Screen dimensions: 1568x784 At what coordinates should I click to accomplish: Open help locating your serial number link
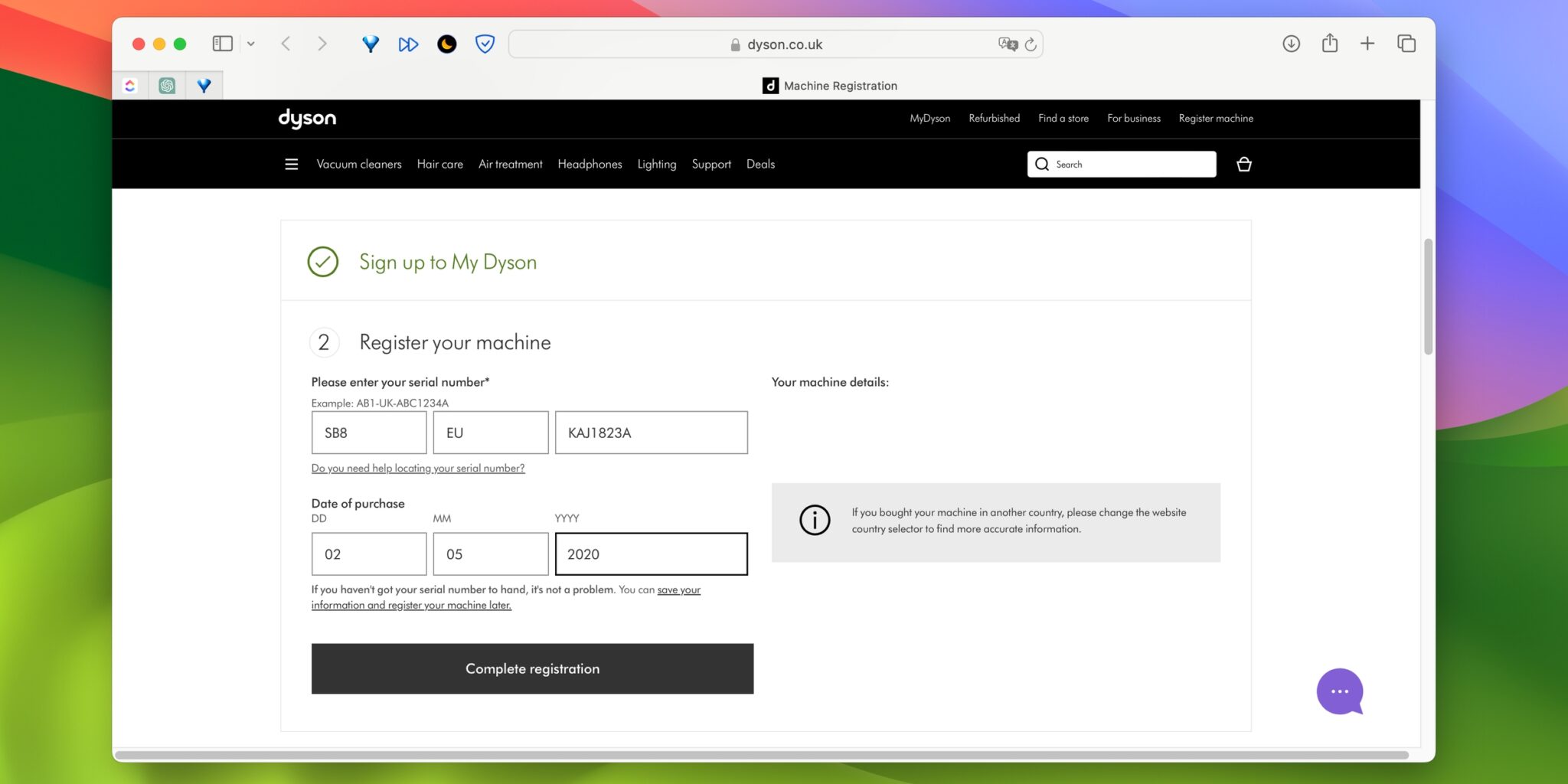pyautogui.click(x=417, y=468)
